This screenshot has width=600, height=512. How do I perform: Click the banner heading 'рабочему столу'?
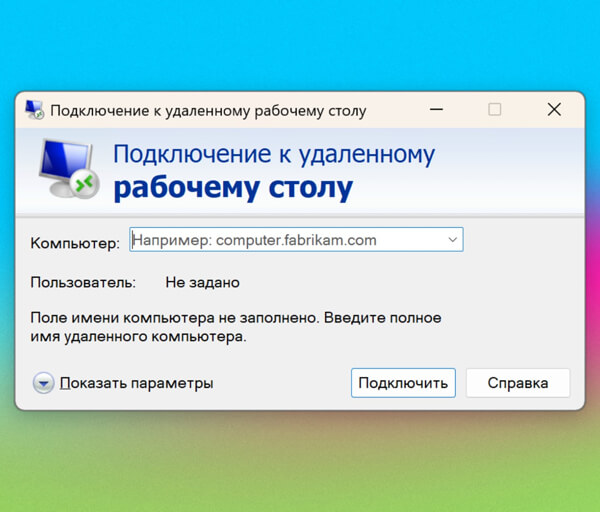(233, 188)
